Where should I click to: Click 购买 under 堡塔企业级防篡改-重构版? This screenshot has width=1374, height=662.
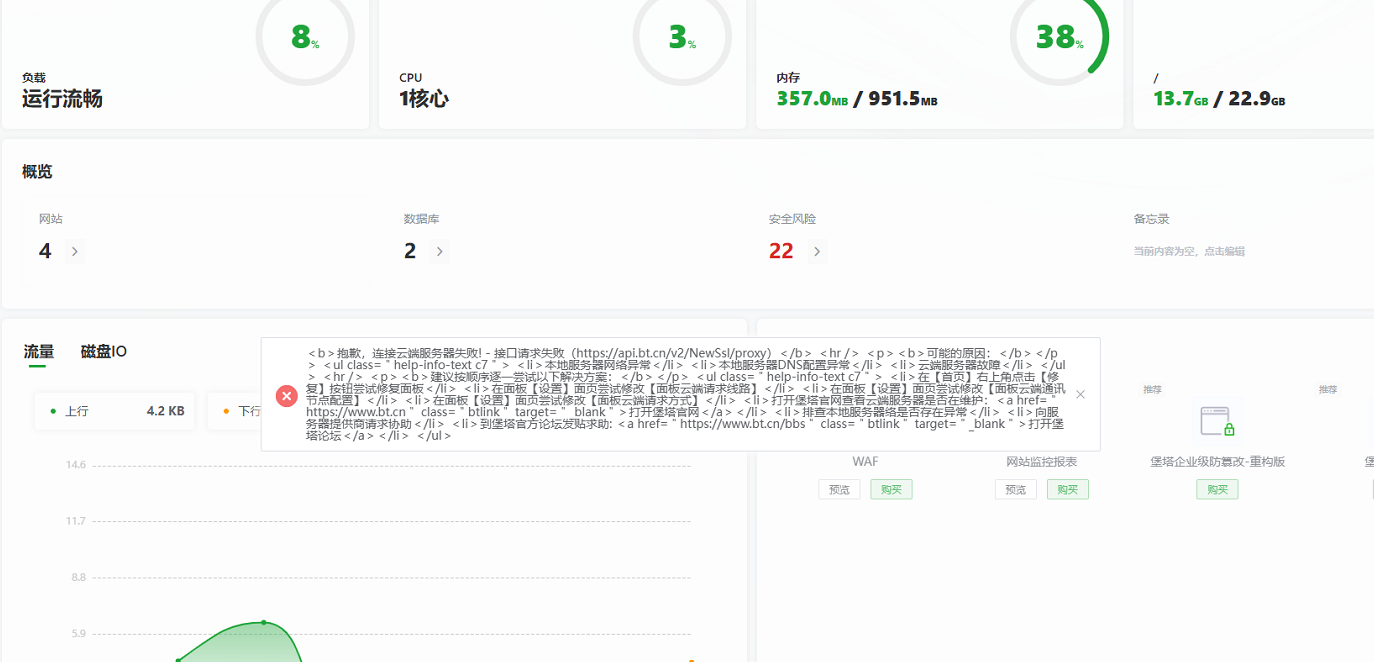[x=1217, y=489]
